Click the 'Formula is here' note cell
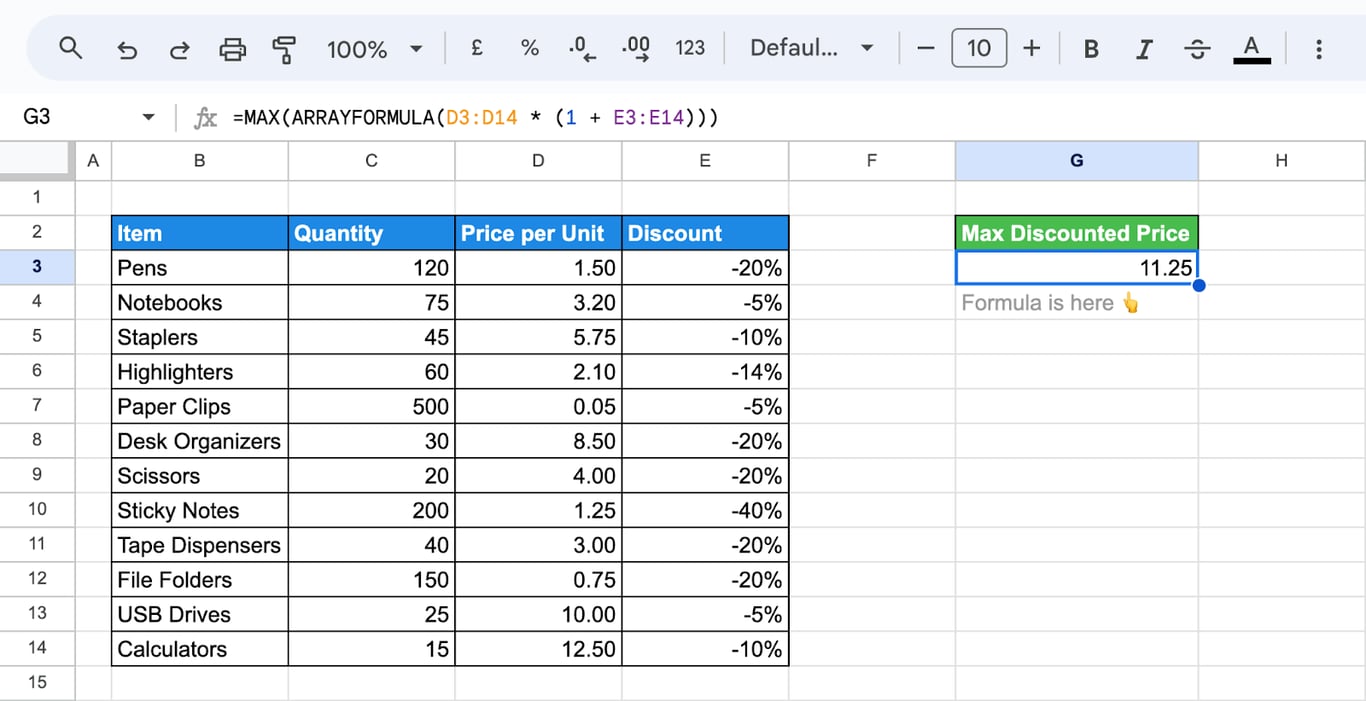Viewport: 1366px width, 701px height. coord(1077,302)
